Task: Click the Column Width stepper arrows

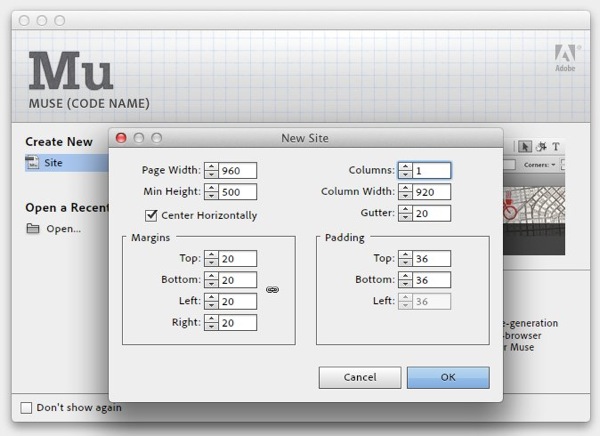Action: pos(405,192)
